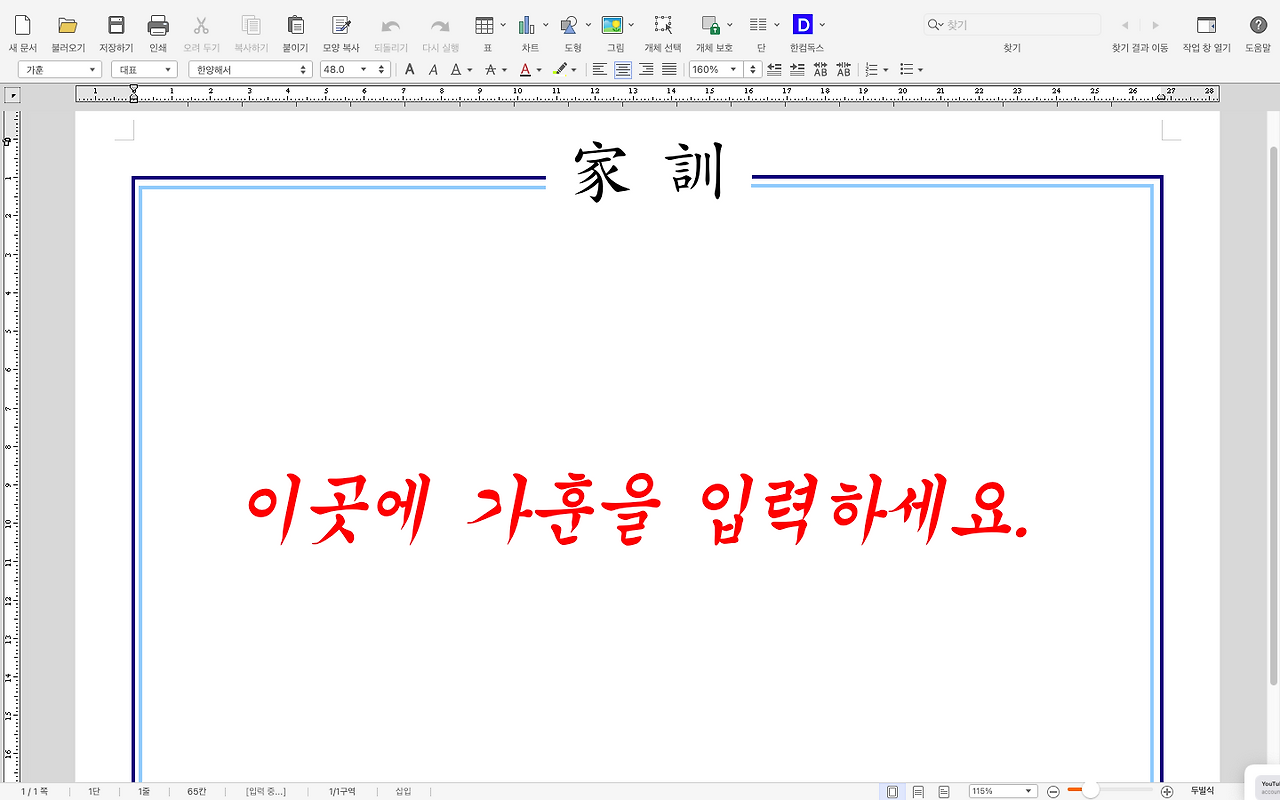Screen dimensions: 1280x800
Task: Step the font size spinner arrows
Action: (x=382, y=70)
